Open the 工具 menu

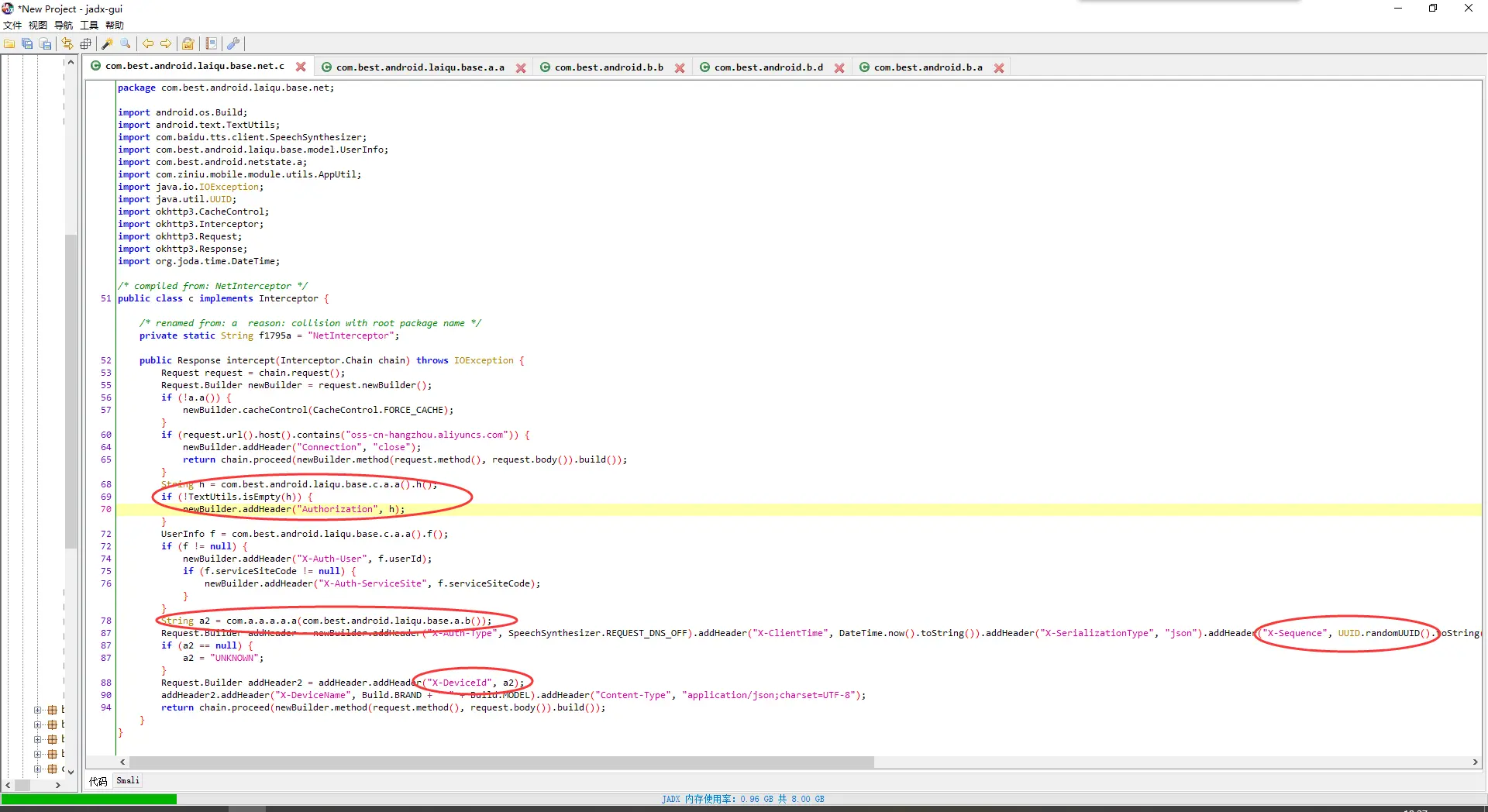[x=89, y=26]
